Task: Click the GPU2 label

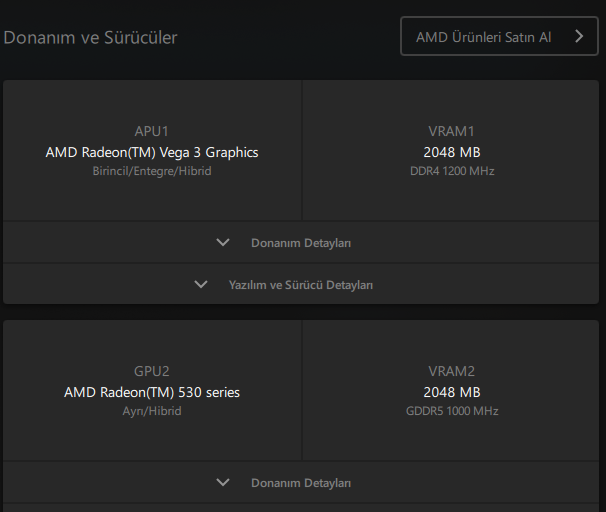Action: pos(152,371)
